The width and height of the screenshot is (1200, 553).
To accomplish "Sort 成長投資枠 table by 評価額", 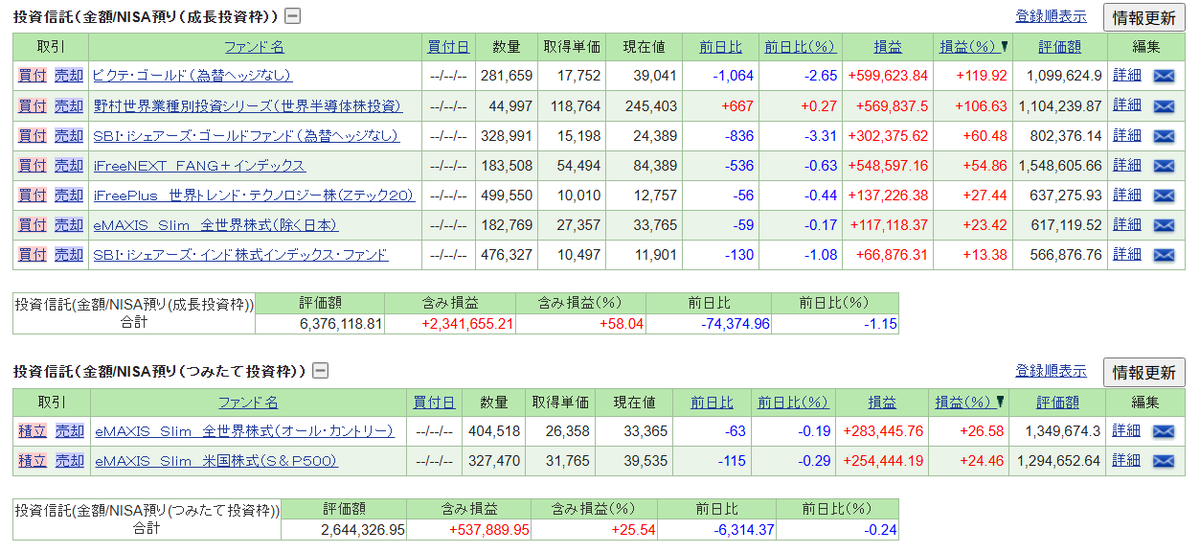I will pyautogui.click(x=1058, y=47).
